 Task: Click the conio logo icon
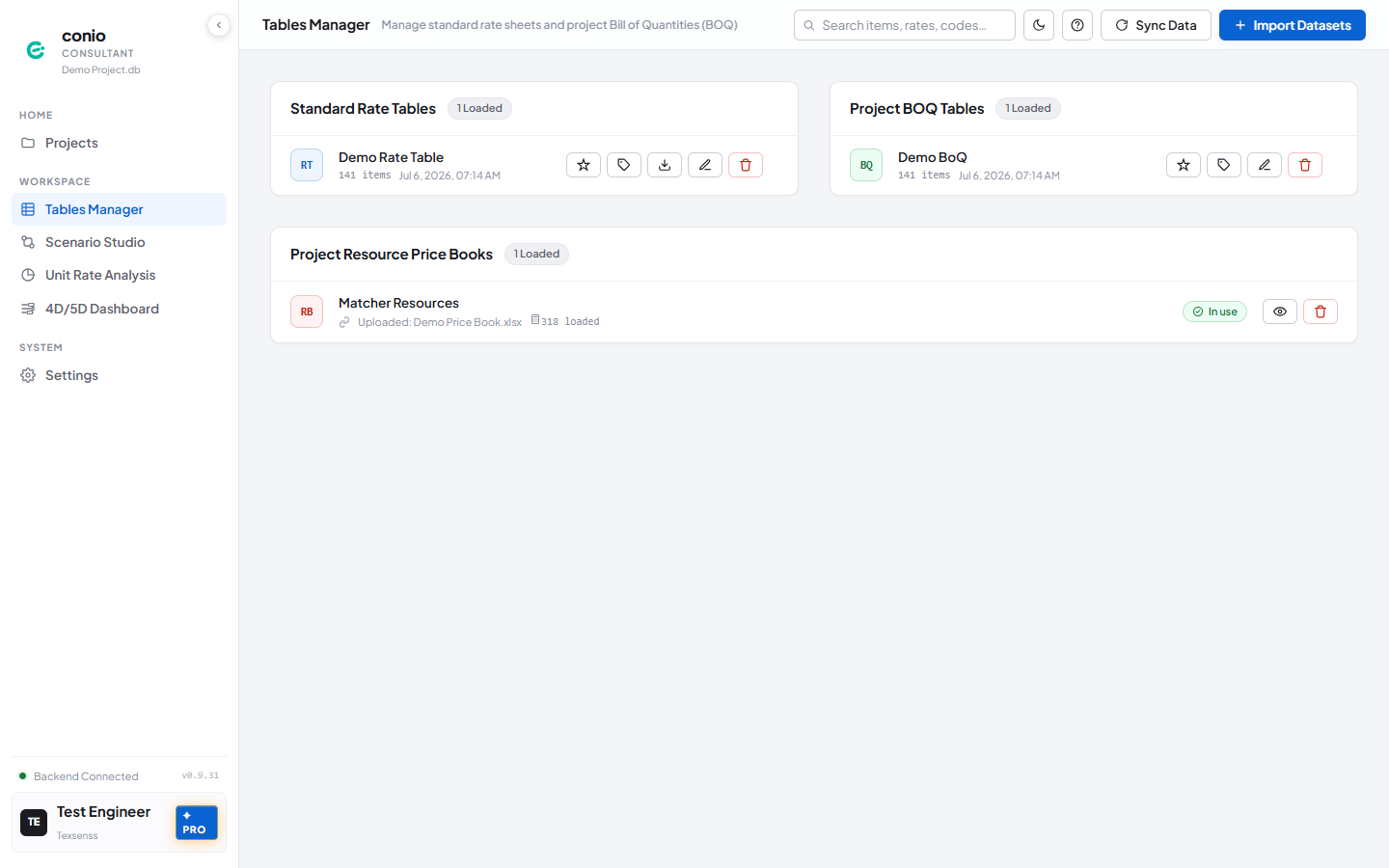tap(36, 50)
